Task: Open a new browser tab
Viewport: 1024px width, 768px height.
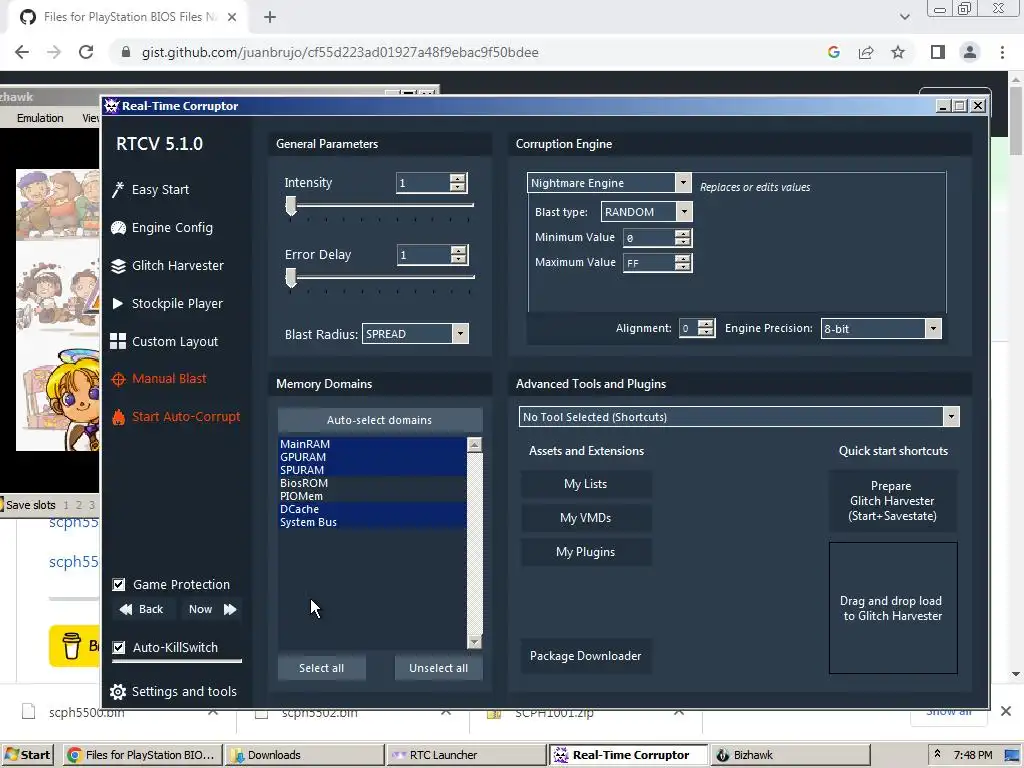Action: click(x=270, y=17)
